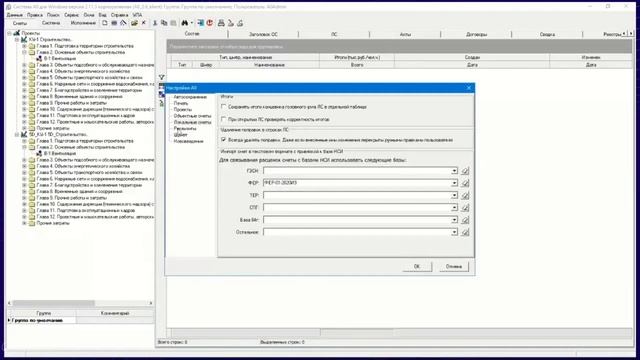Switch to the Сводка tab
The image size is (640, 360).
(x=547, y=34)
